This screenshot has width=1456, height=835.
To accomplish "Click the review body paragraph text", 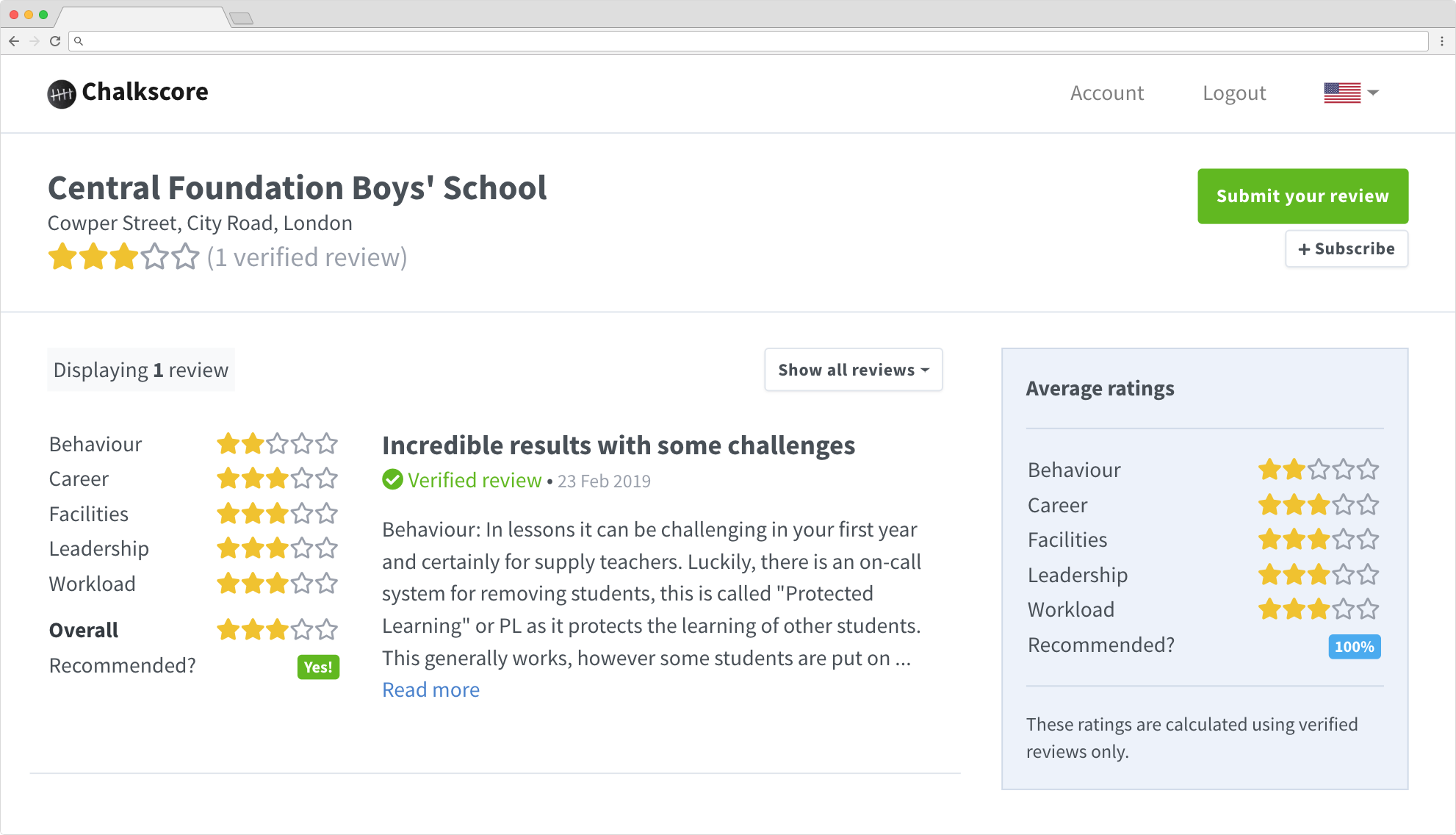I will click(x=652, y=593).
